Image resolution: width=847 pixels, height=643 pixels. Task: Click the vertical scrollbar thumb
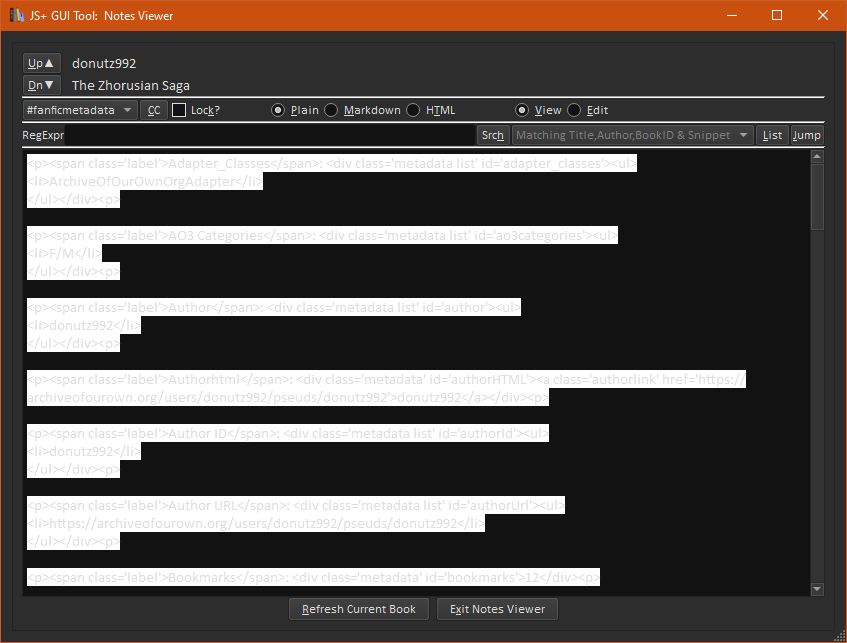[x=817, y=197]
